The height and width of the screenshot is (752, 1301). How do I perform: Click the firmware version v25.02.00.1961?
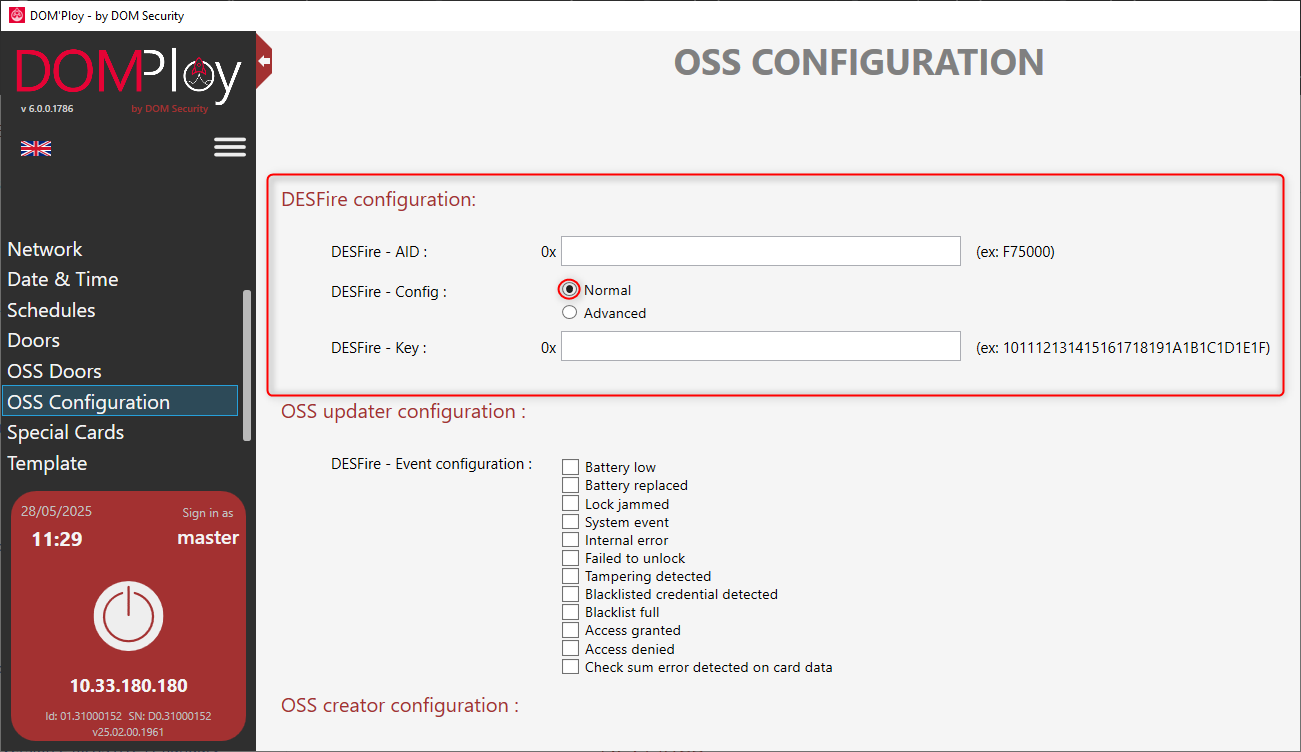[x=128, y=732]
